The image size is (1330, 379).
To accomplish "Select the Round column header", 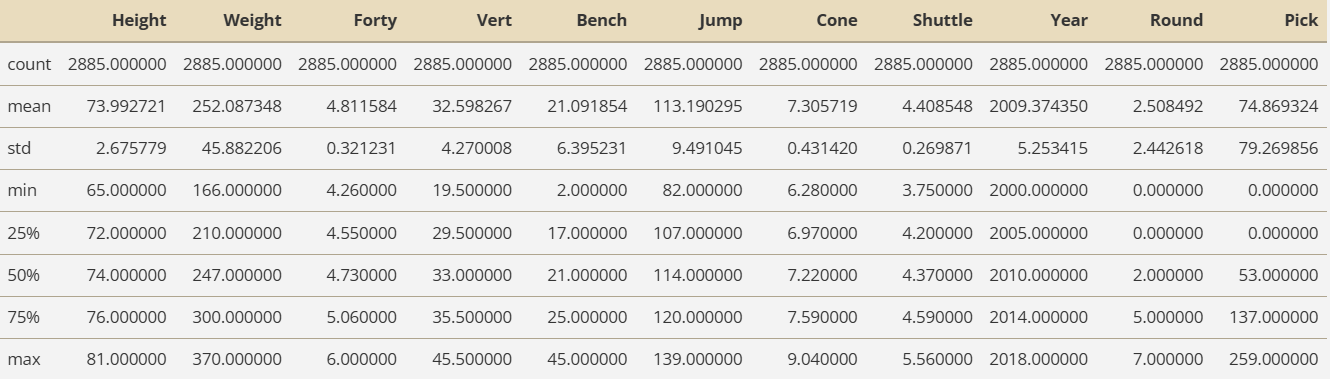I will tap(1176, 20).
